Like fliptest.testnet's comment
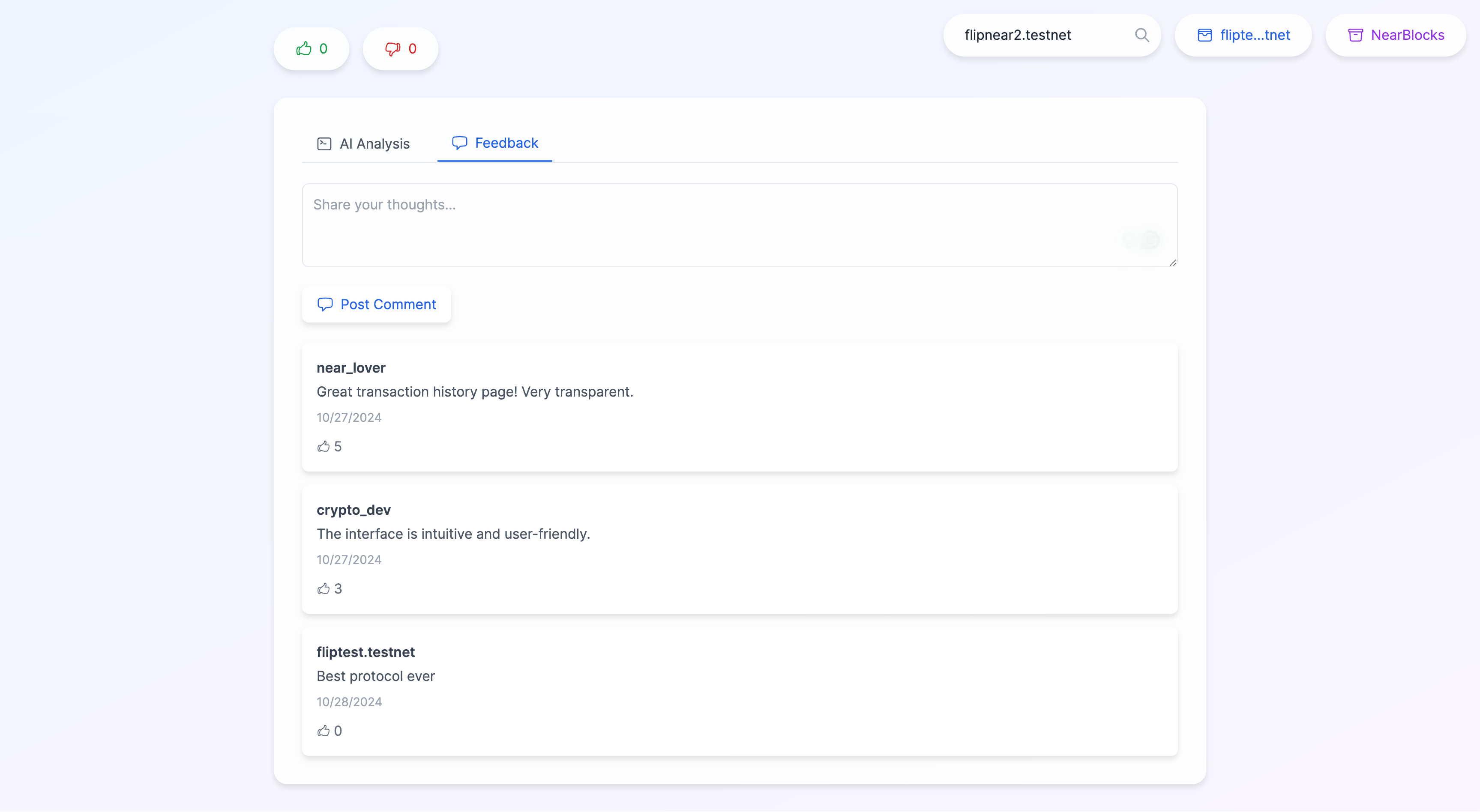The image size is (1480, 812). [x=324, y=731]
